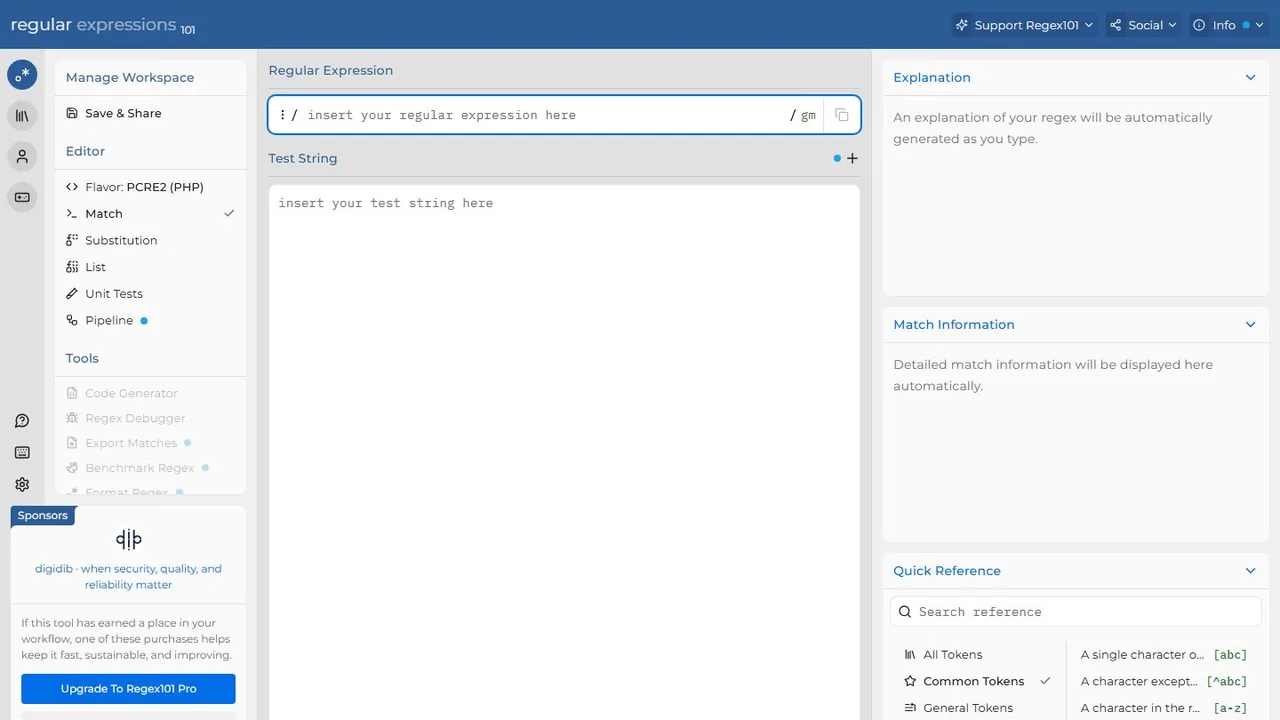Viewport: 1280px width, 720px height.
Task: Select All Tokens category
Action: click(x=976, y=654)
